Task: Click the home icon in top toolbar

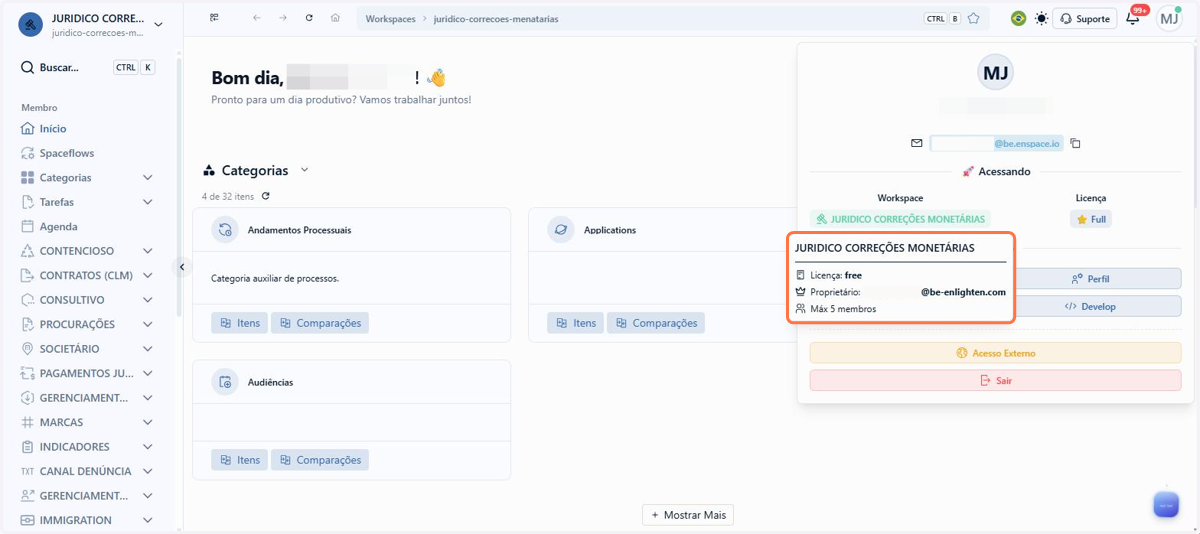Action: point(335,18)
